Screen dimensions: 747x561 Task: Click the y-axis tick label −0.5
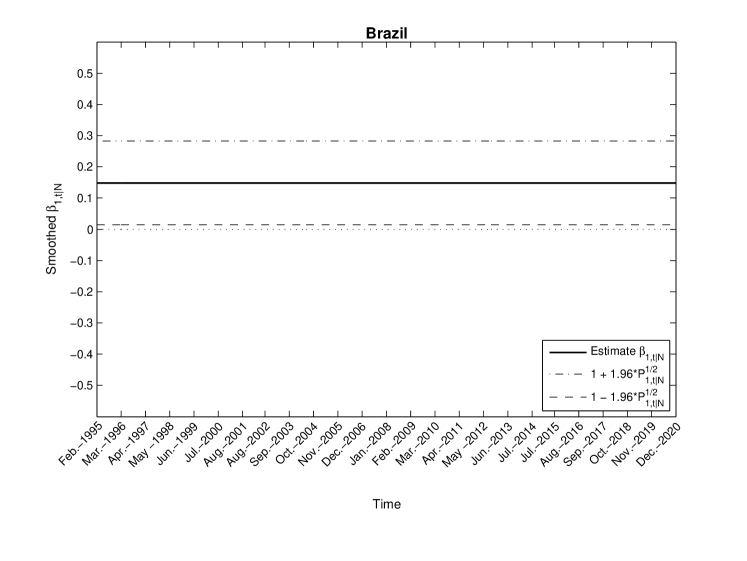(81, 385)
